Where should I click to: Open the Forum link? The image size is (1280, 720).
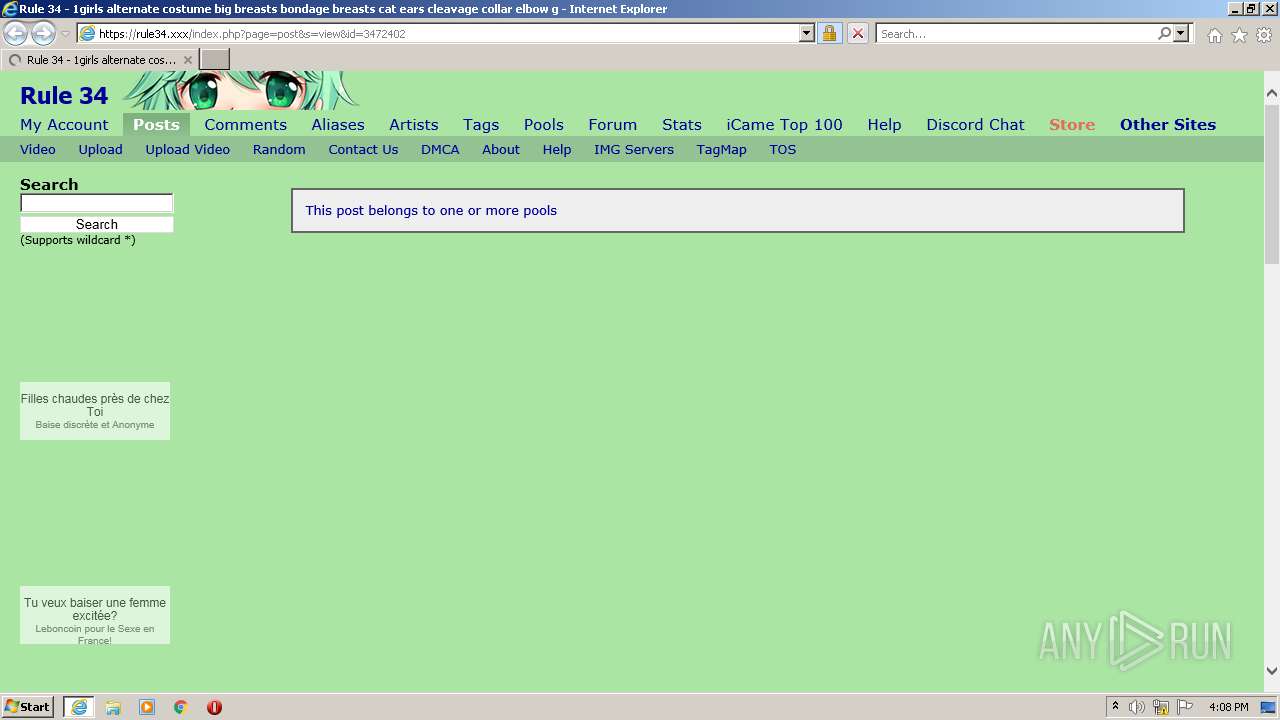click(613, 125)
